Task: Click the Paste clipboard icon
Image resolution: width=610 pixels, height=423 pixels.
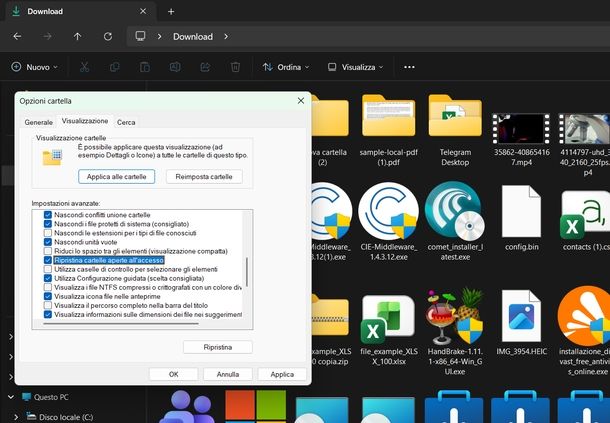Action: coord(145,67)
